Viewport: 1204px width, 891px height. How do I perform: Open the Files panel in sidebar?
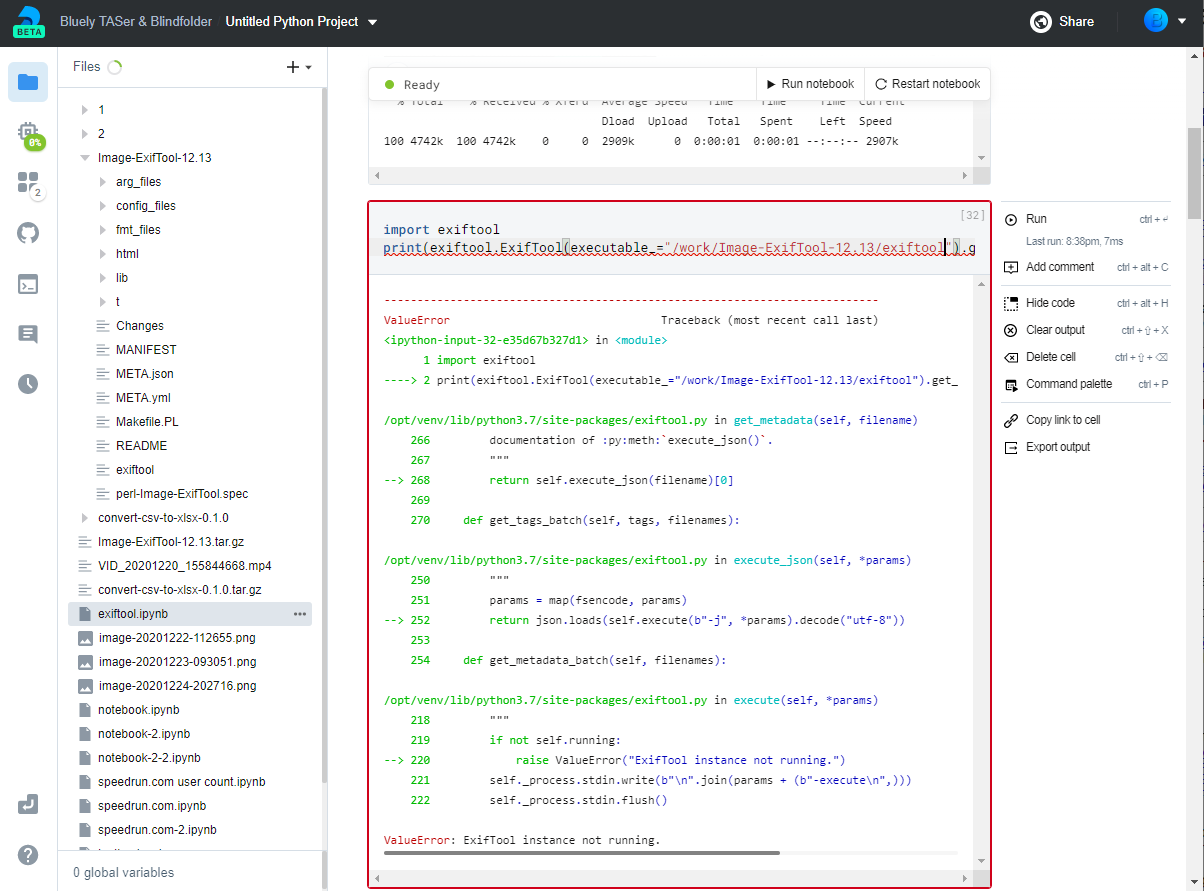click(28, 82)
